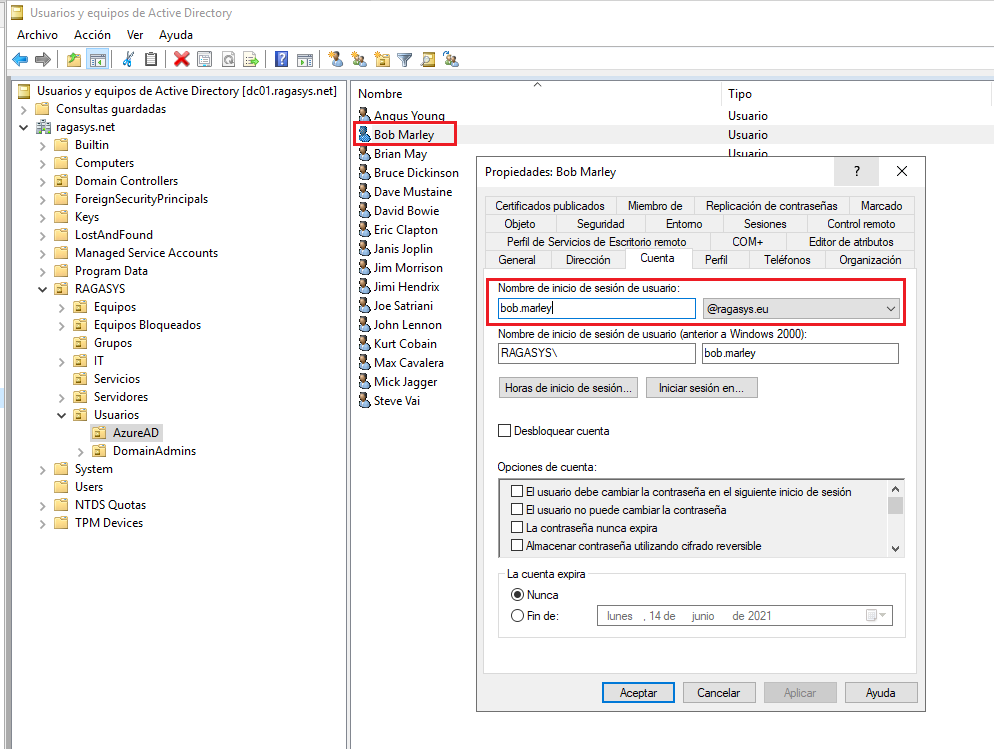Switch to the Perfil tab
Screen dimensions: 994x749
point(721,259)
